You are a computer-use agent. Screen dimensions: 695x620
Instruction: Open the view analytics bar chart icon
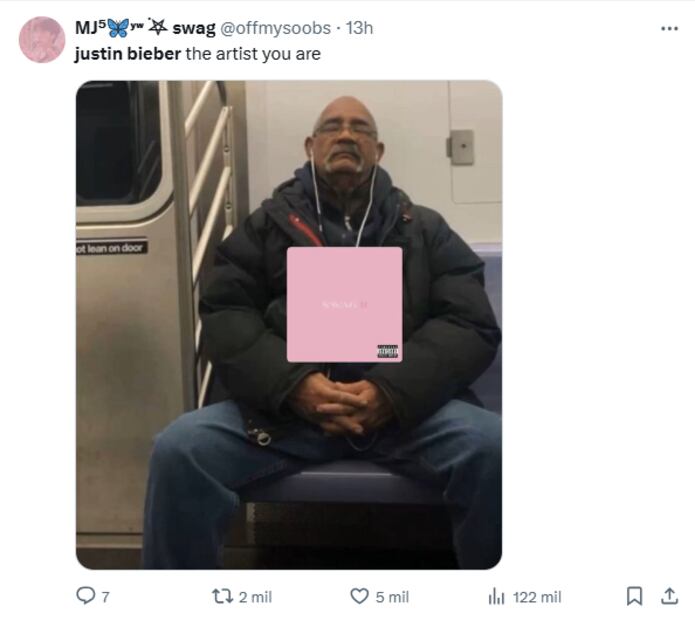coord(496,597)
